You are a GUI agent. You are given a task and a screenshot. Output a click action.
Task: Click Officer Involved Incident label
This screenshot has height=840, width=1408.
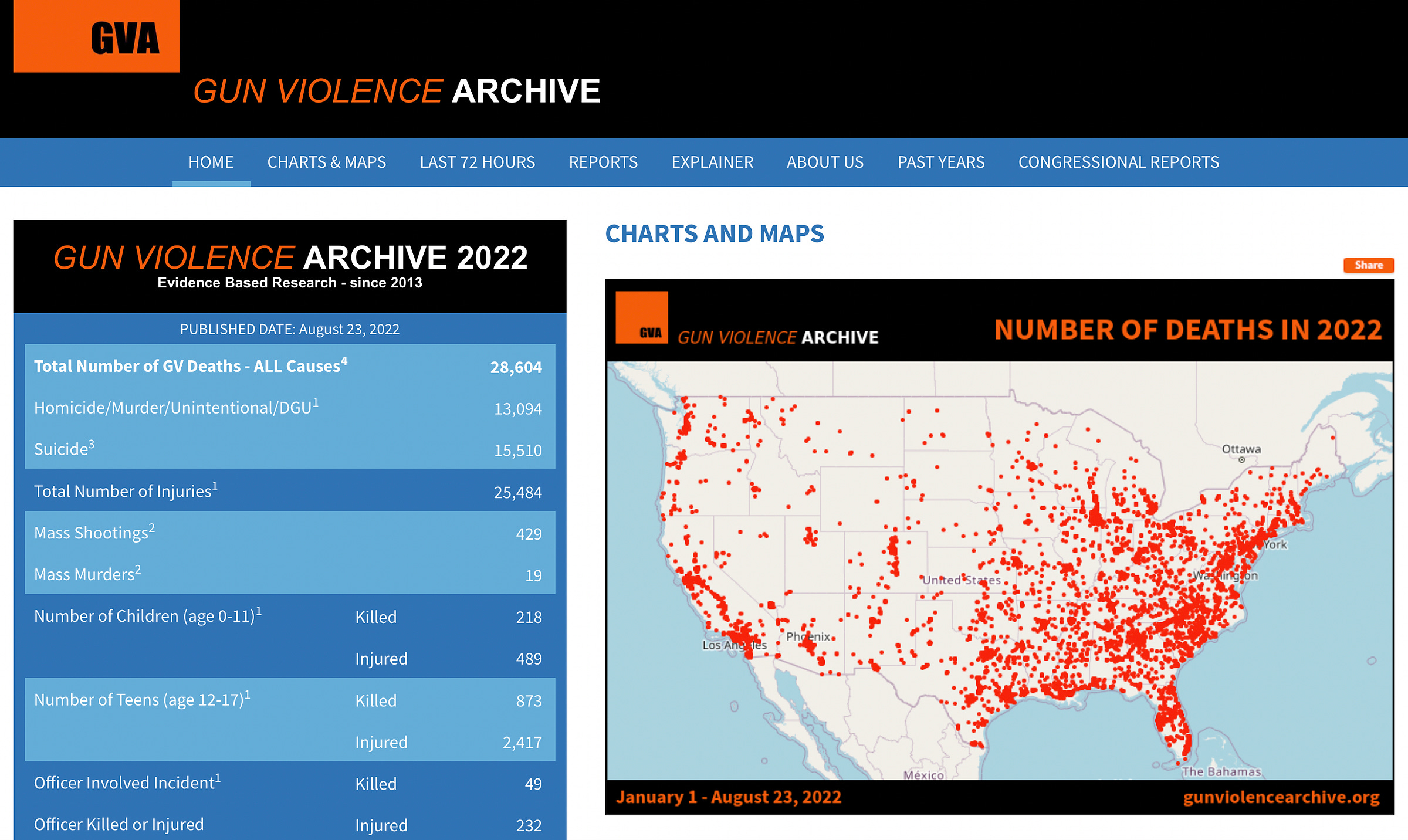127,782
